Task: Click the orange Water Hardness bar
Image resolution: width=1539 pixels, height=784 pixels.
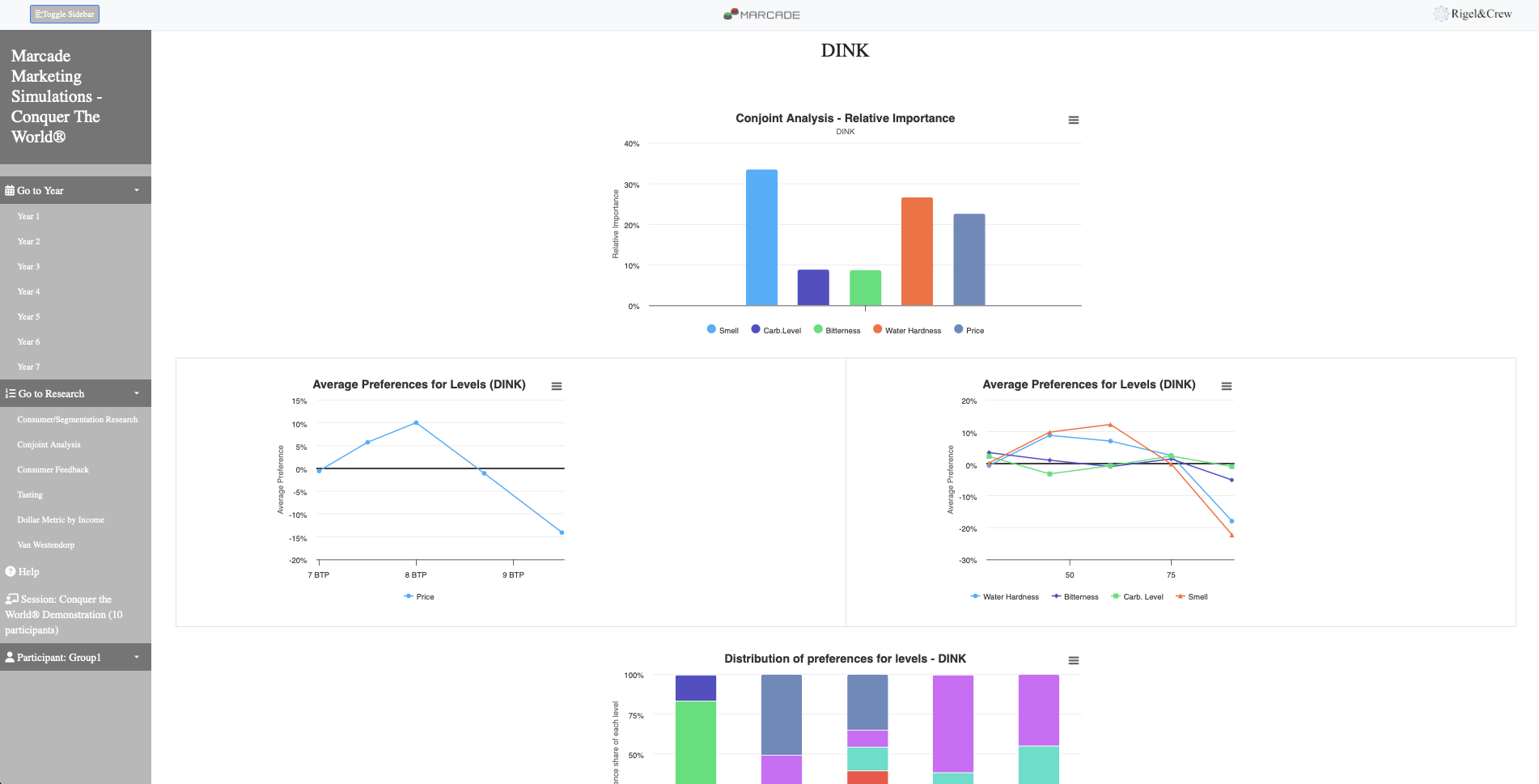Action: click(917, 252)
